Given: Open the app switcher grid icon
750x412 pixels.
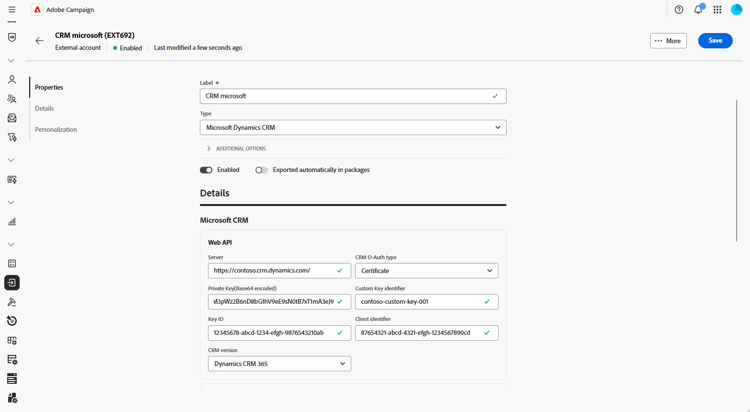Looking at the screenshot, I should (717, 10).
